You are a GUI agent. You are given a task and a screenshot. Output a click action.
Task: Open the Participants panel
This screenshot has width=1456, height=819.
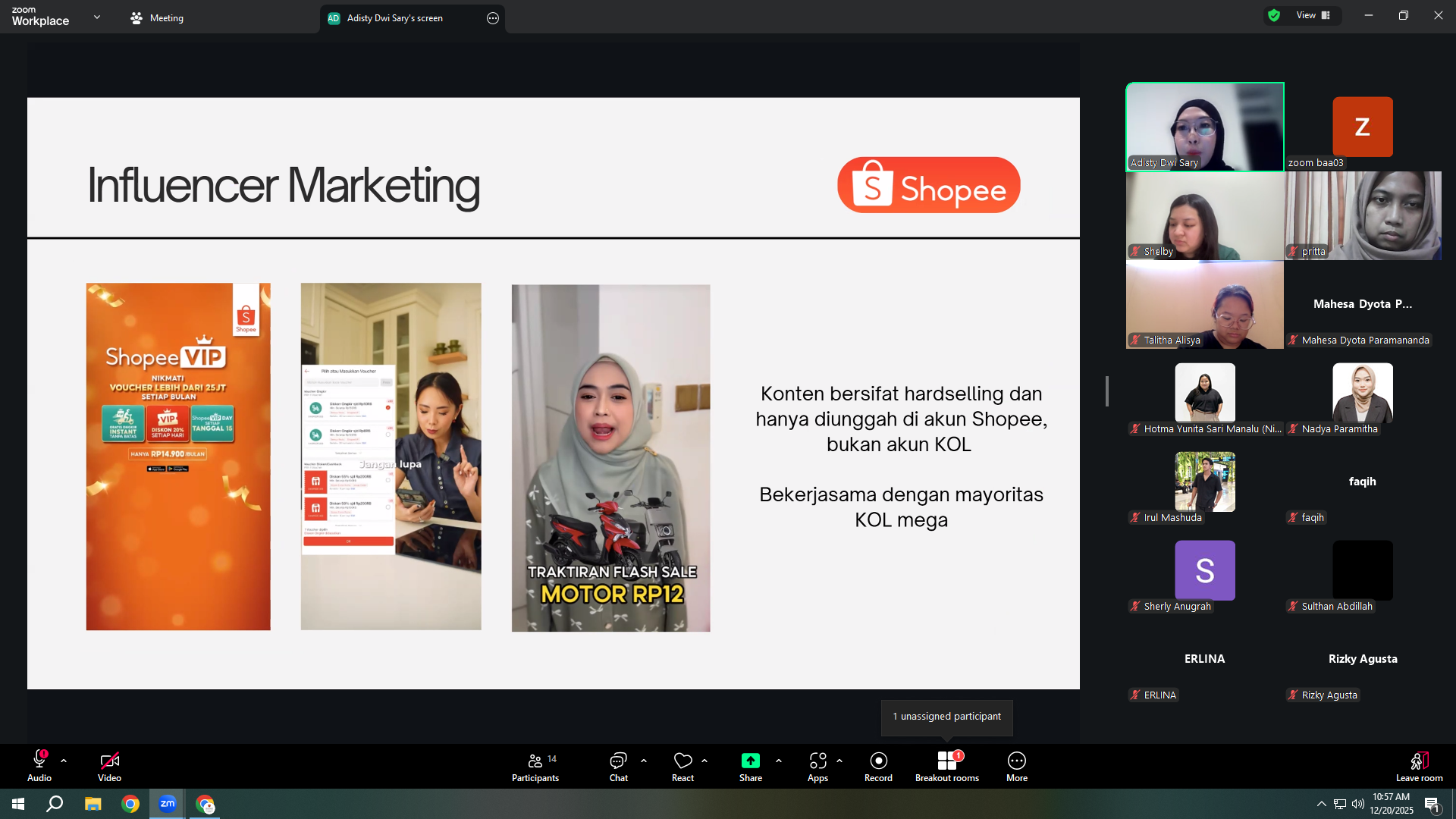(535, 766)
